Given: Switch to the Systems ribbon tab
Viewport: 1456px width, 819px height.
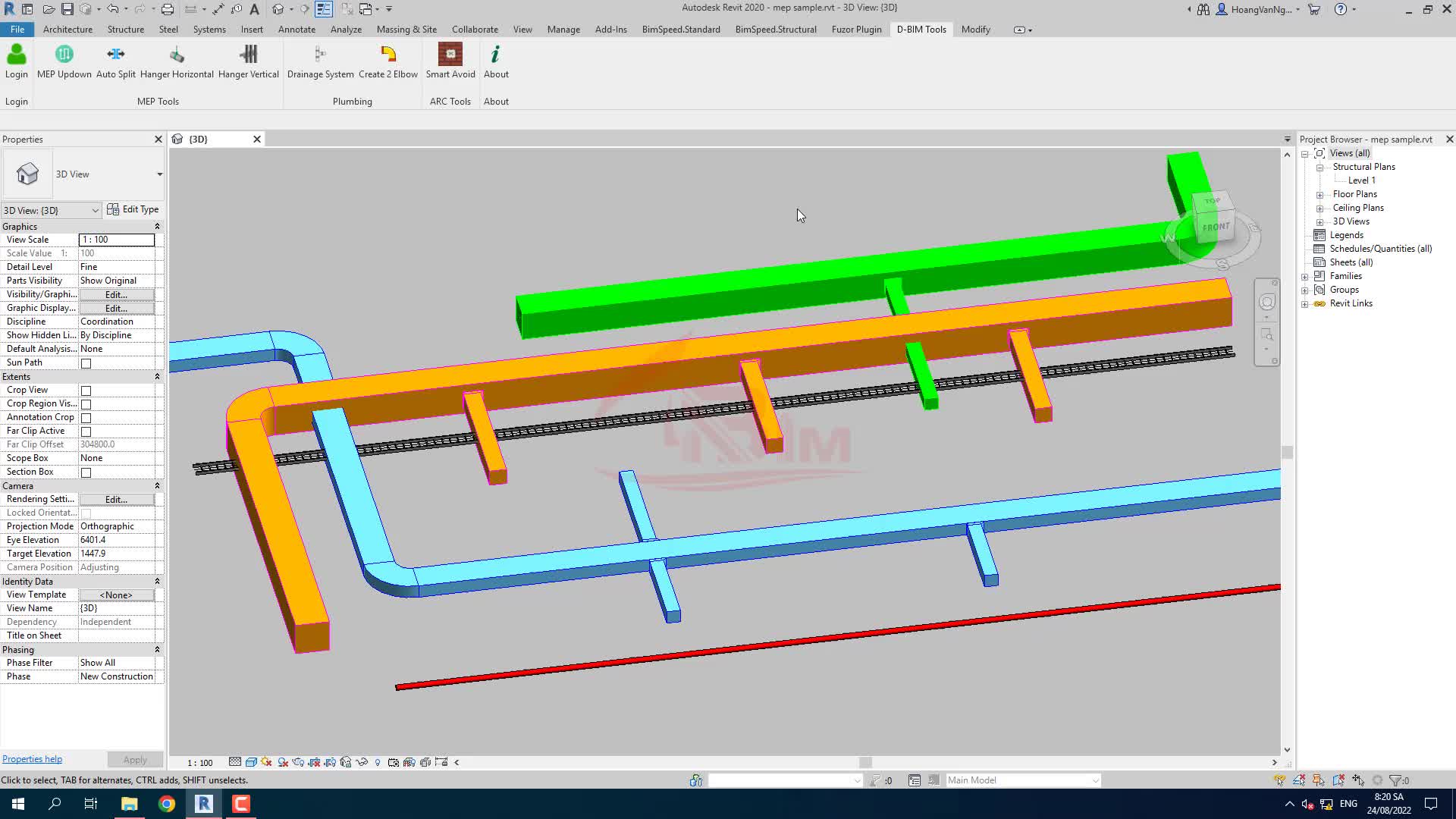Looking at the screenshot, I should pyautogui.click(x=209, y=30).
